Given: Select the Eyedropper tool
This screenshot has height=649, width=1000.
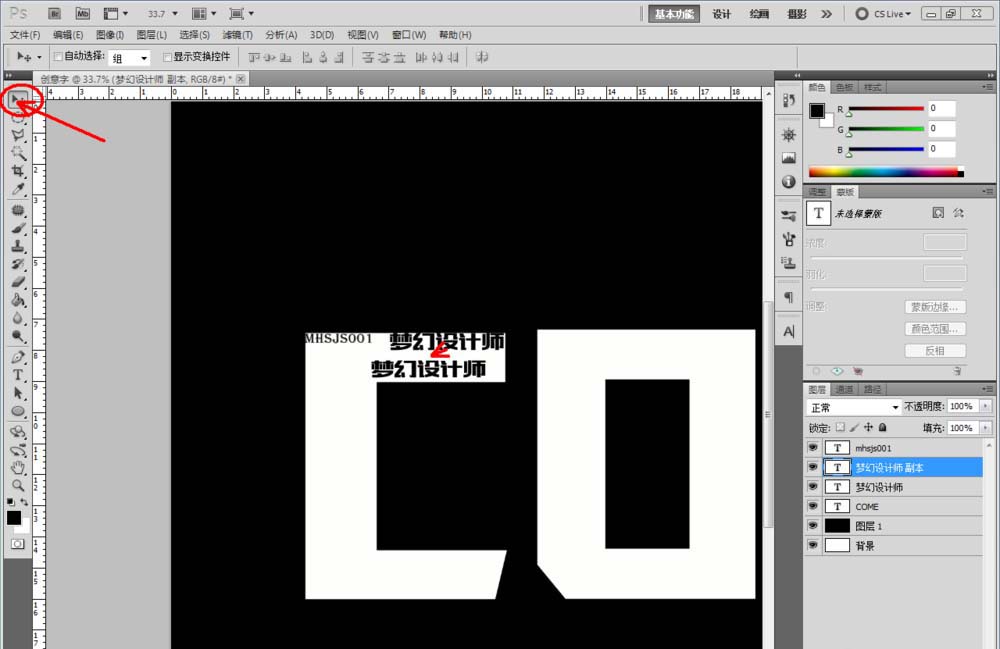Looking at the screenshot, I should point(18,189).
